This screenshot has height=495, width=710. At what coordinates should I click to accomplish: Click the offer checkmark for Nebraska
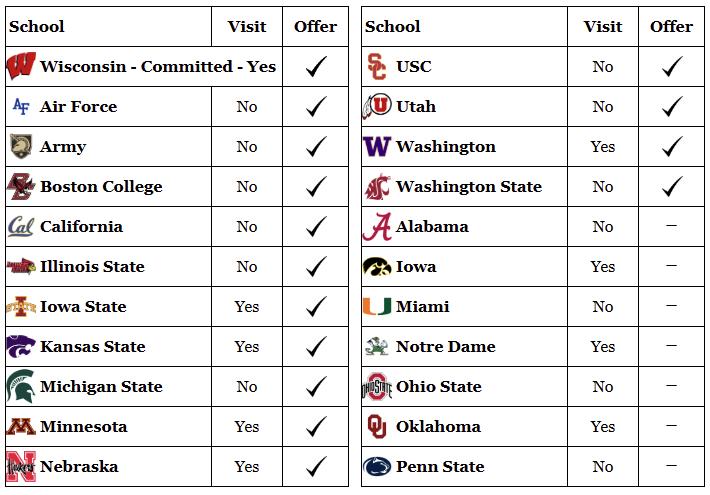click(316, 467)
